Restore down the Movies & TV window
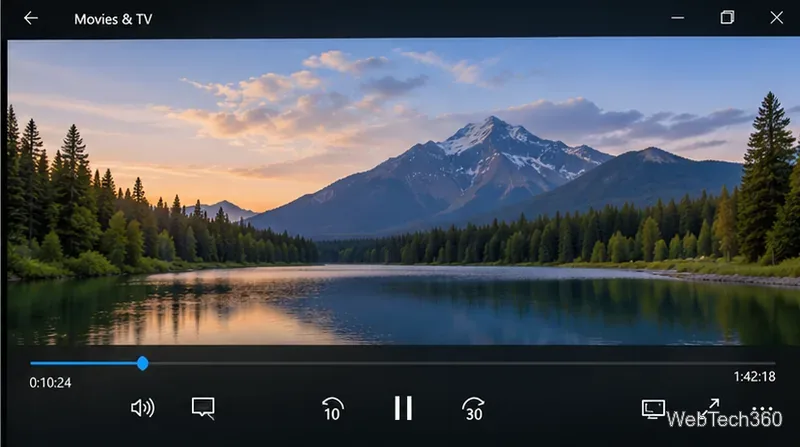The image size is (800, 447). click(x=727, y=18)
